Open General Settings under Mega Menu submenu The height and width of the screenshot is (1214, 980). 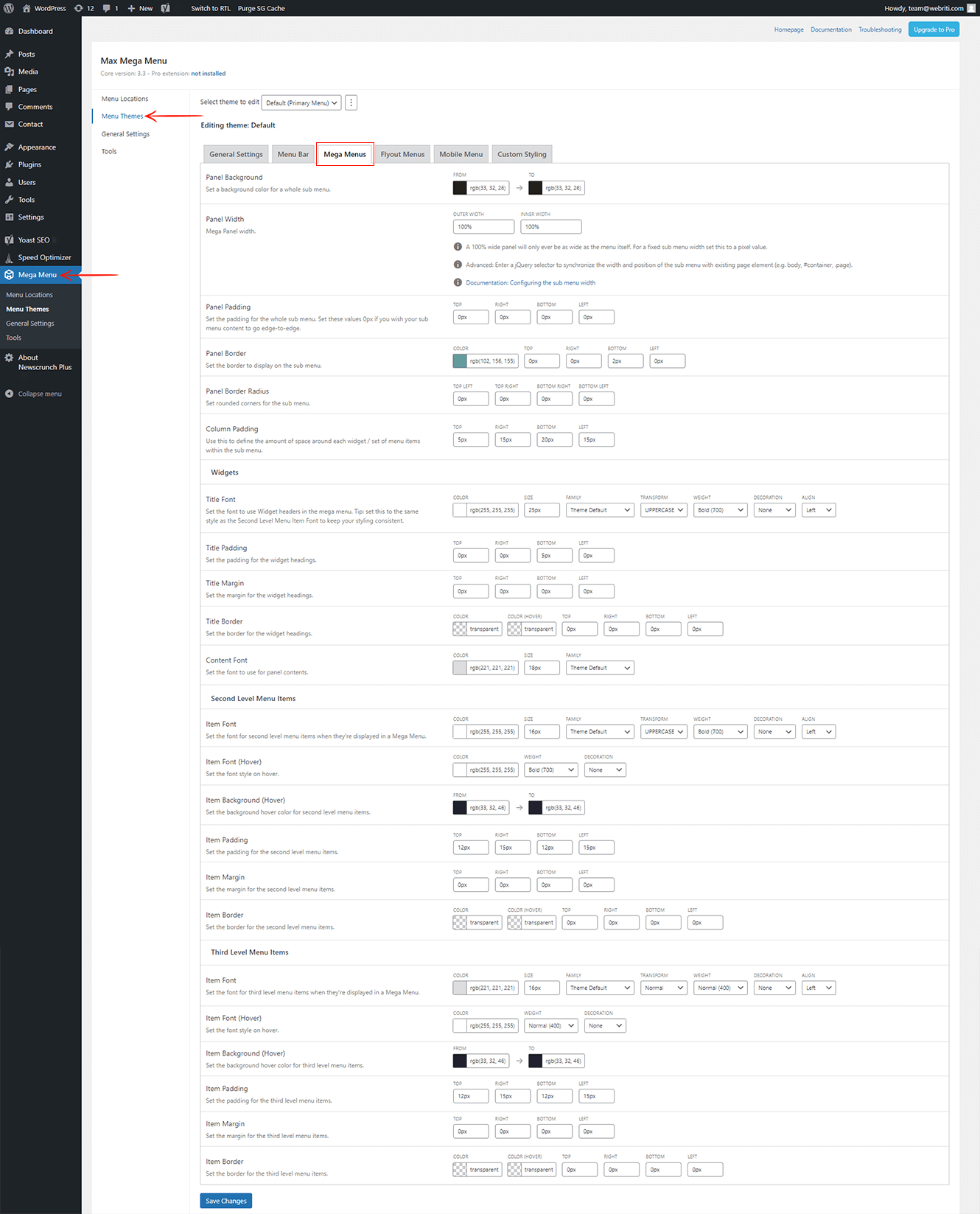(30, 324)
